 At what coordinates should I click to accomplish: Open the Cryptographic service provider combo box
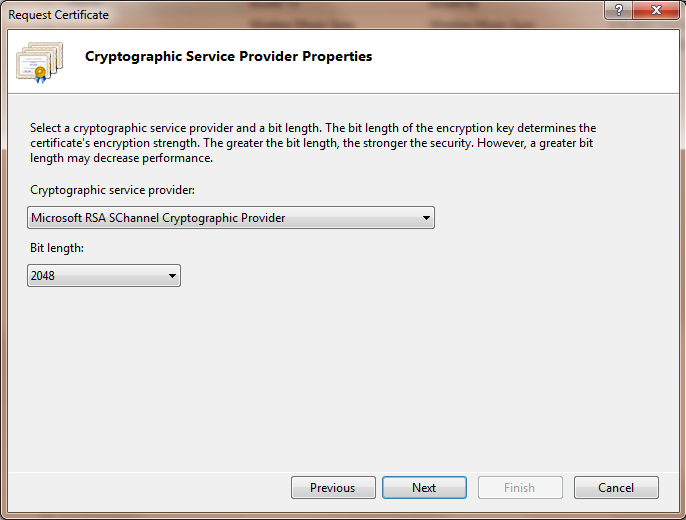(230, 218)
